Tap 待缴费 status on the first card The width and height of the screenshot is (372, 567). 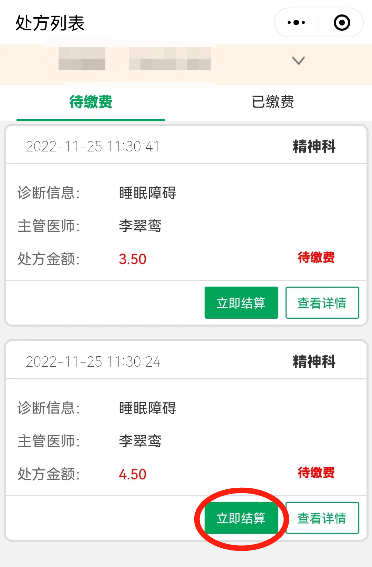pos(316,257)
